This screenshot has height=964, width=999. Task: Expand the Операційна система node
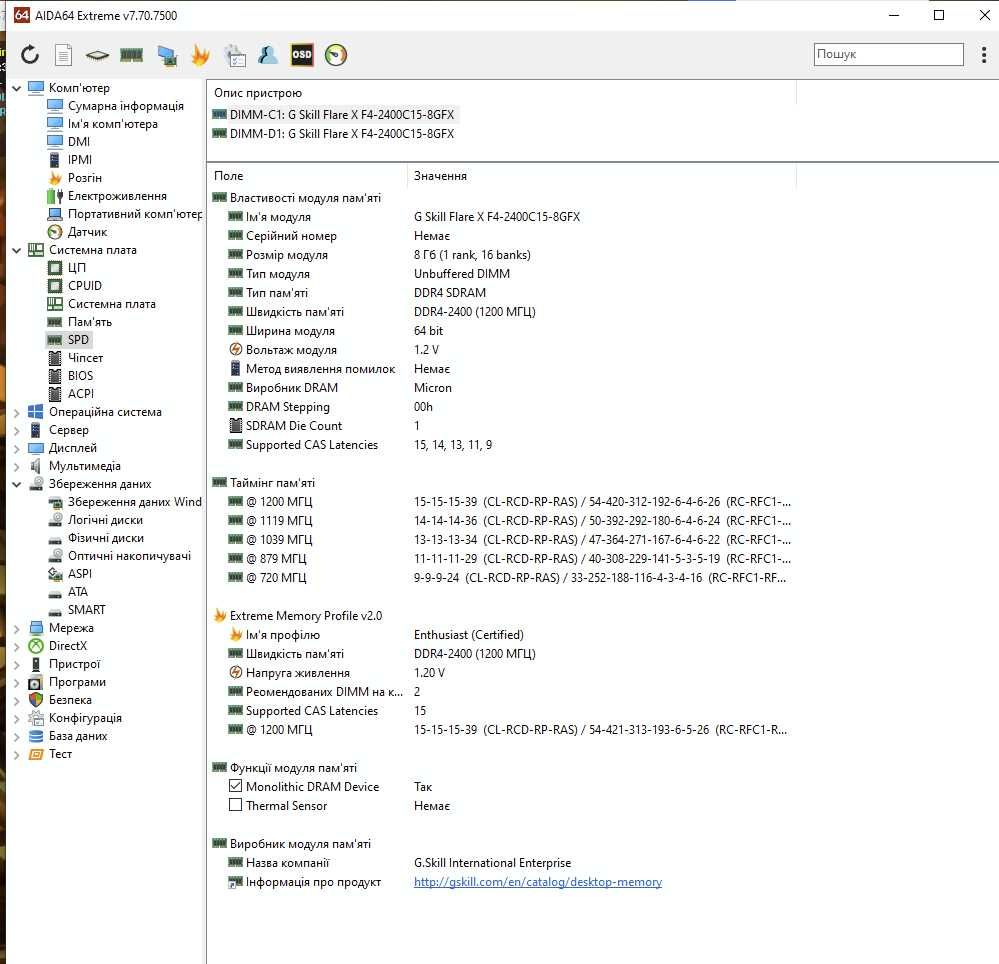pyautogui.click(x=17, y=412)
